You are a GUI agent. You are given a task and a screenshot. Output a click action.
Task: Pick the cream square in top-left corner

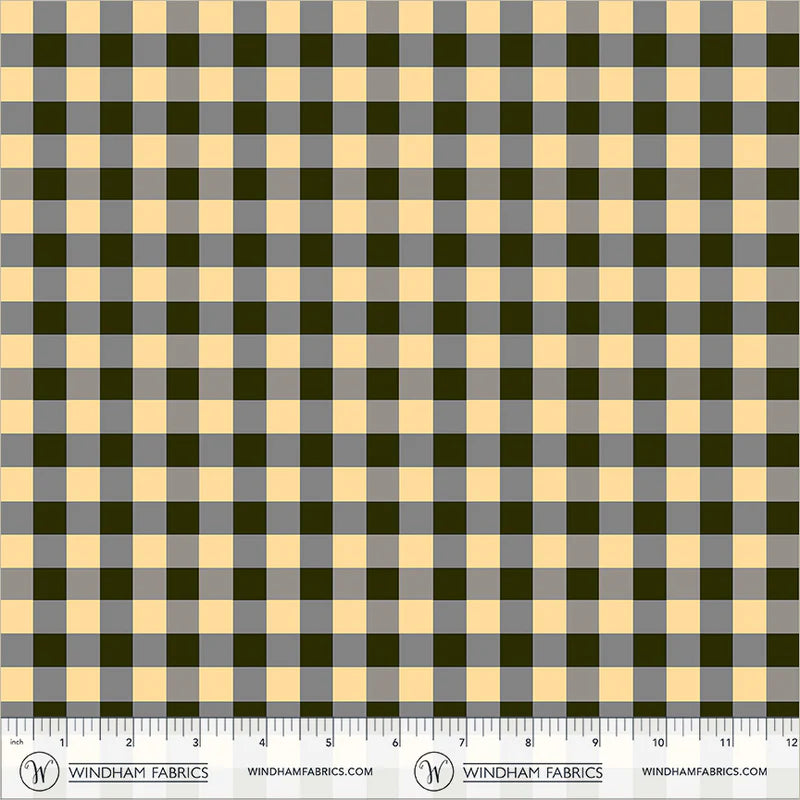pos(16,17)
